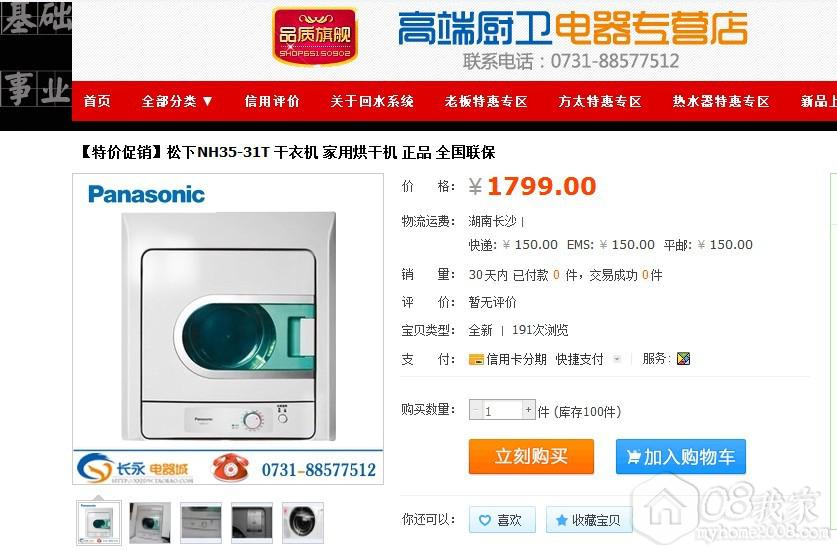This screenshot has width=837, height=550.
Task: Click the red telephone icon in the product image
Action: [x=230, y=467]
